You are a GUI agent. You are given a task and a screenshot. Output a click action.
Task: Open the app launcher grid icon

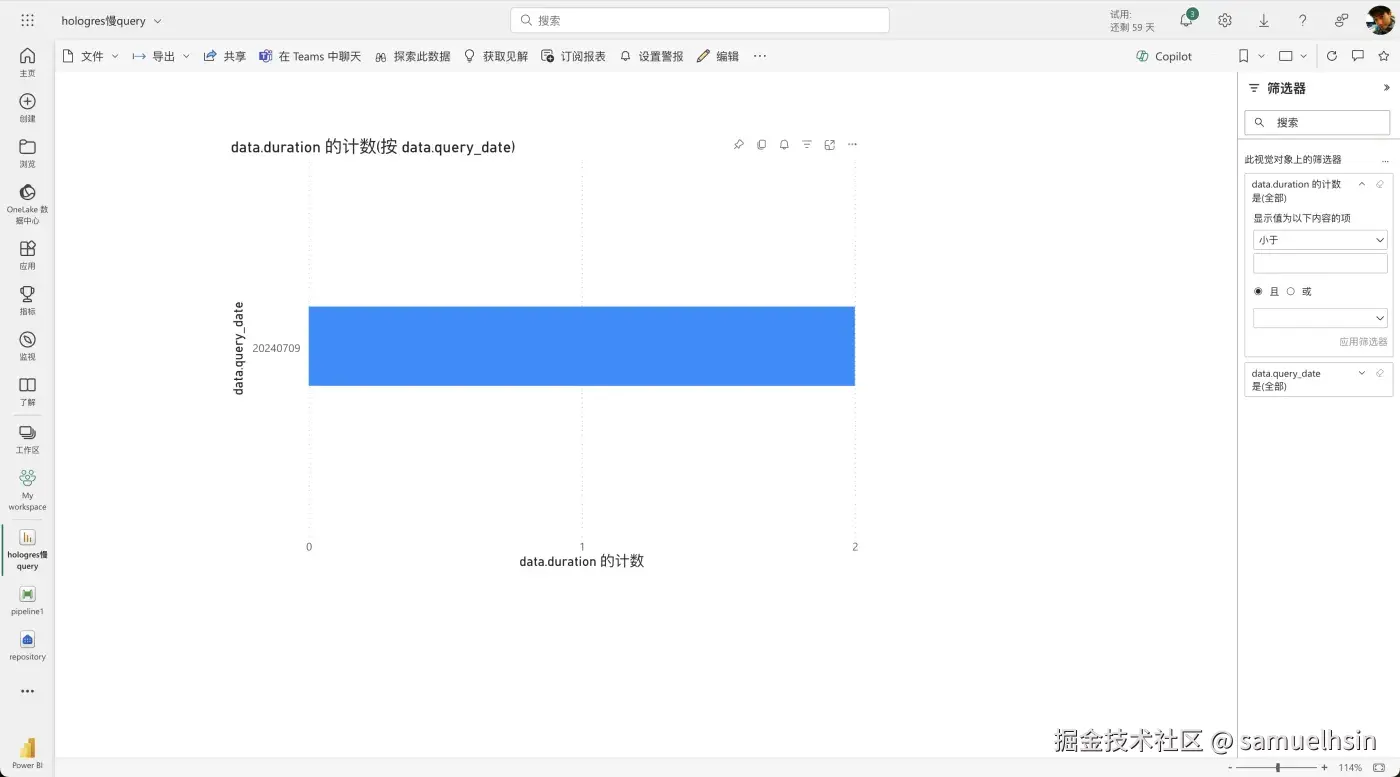(27, 20)
